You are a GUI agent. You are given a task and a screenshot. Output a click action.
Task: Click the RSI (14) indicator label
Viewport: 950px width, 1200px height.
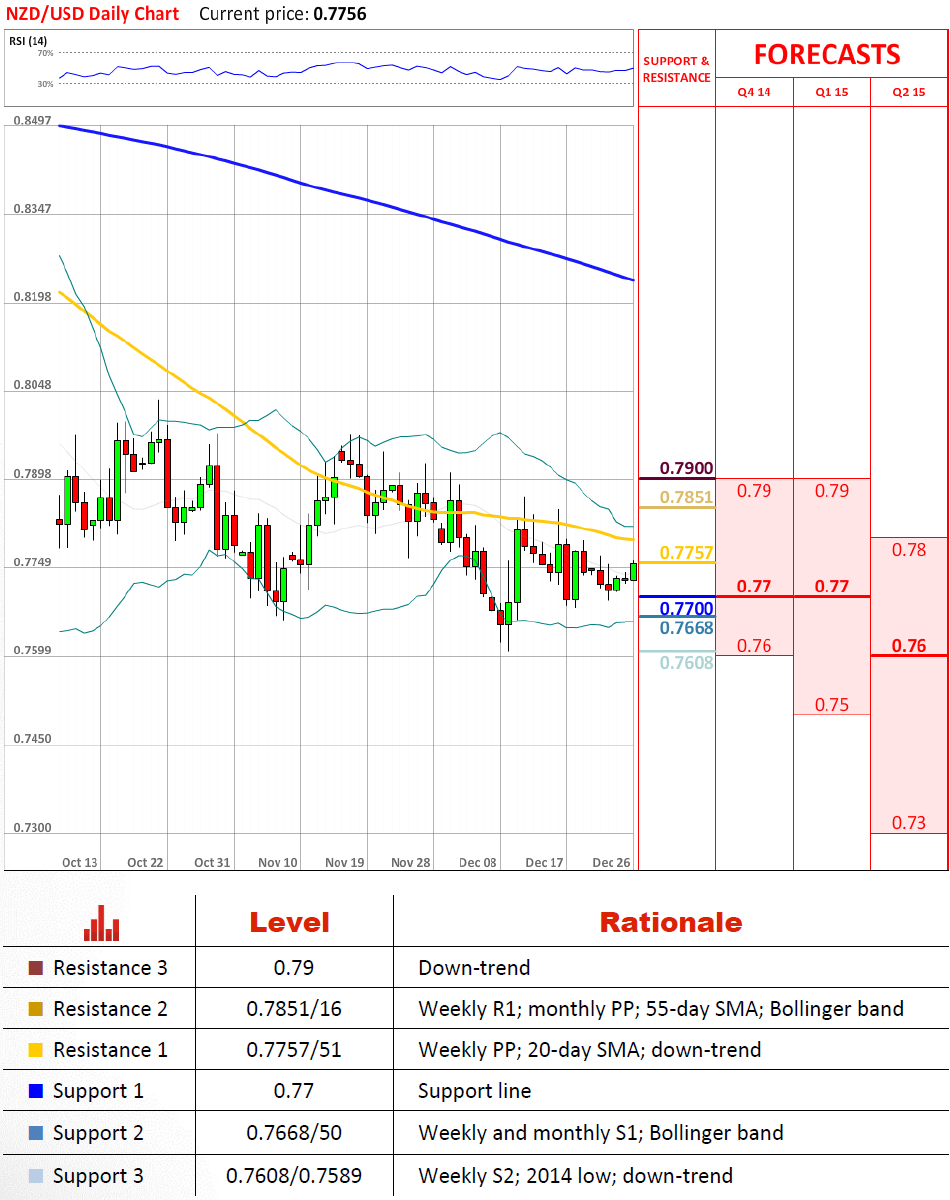point(27,40)
